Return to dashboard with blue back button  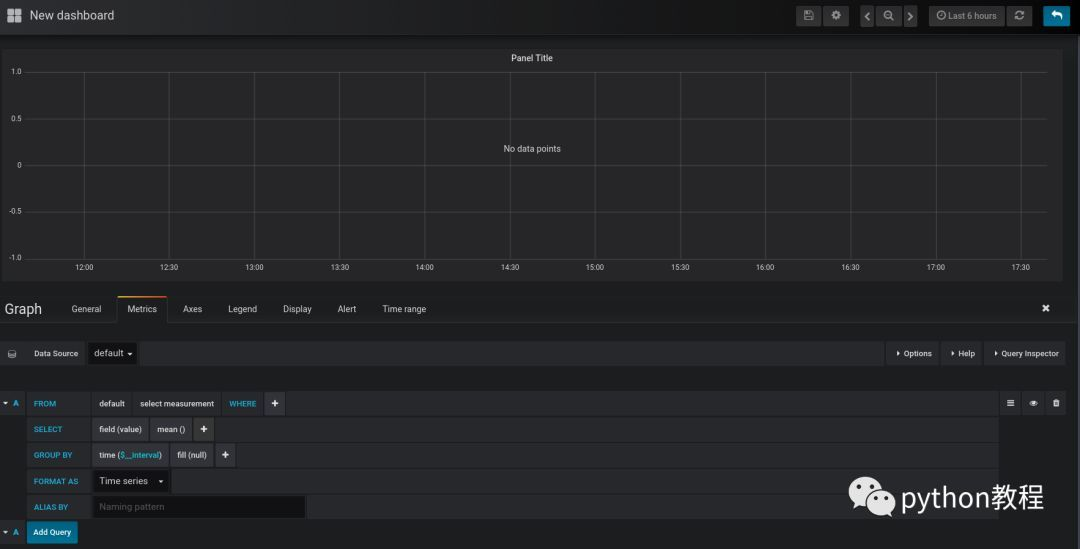[1057, 16]
